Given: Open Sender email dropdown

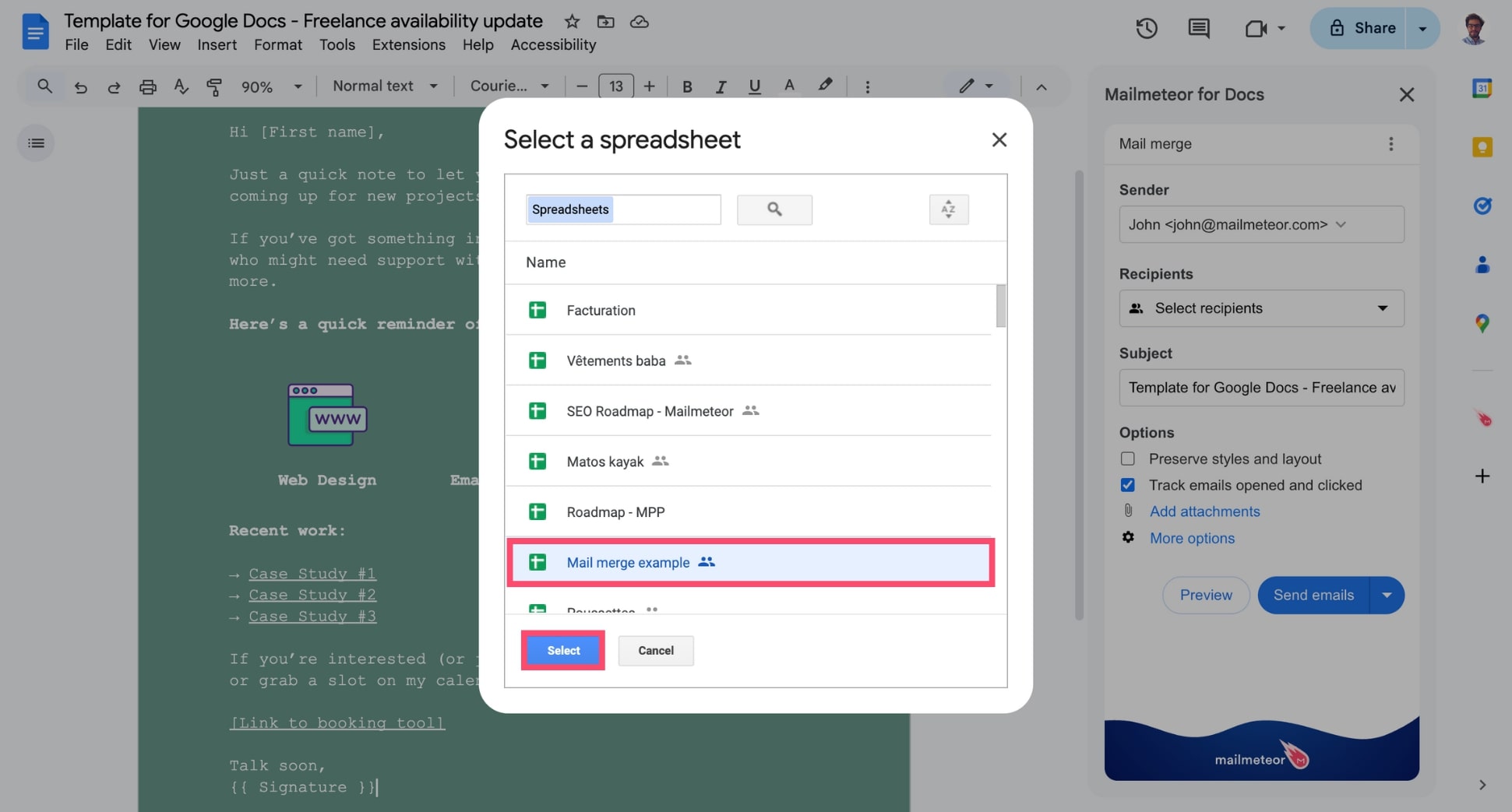Looking at the screenshot, I should point(1261,224).
